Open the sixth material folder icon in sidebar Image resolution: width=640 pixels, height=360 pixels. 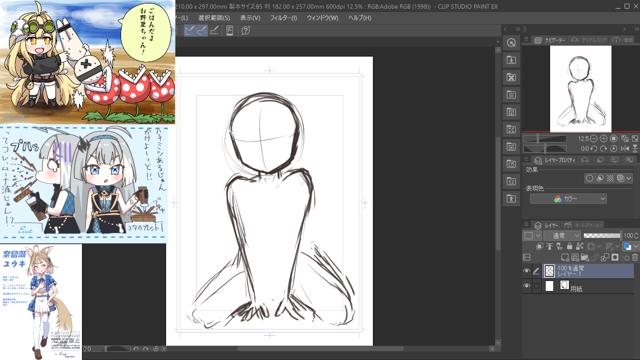coord(511,147)
